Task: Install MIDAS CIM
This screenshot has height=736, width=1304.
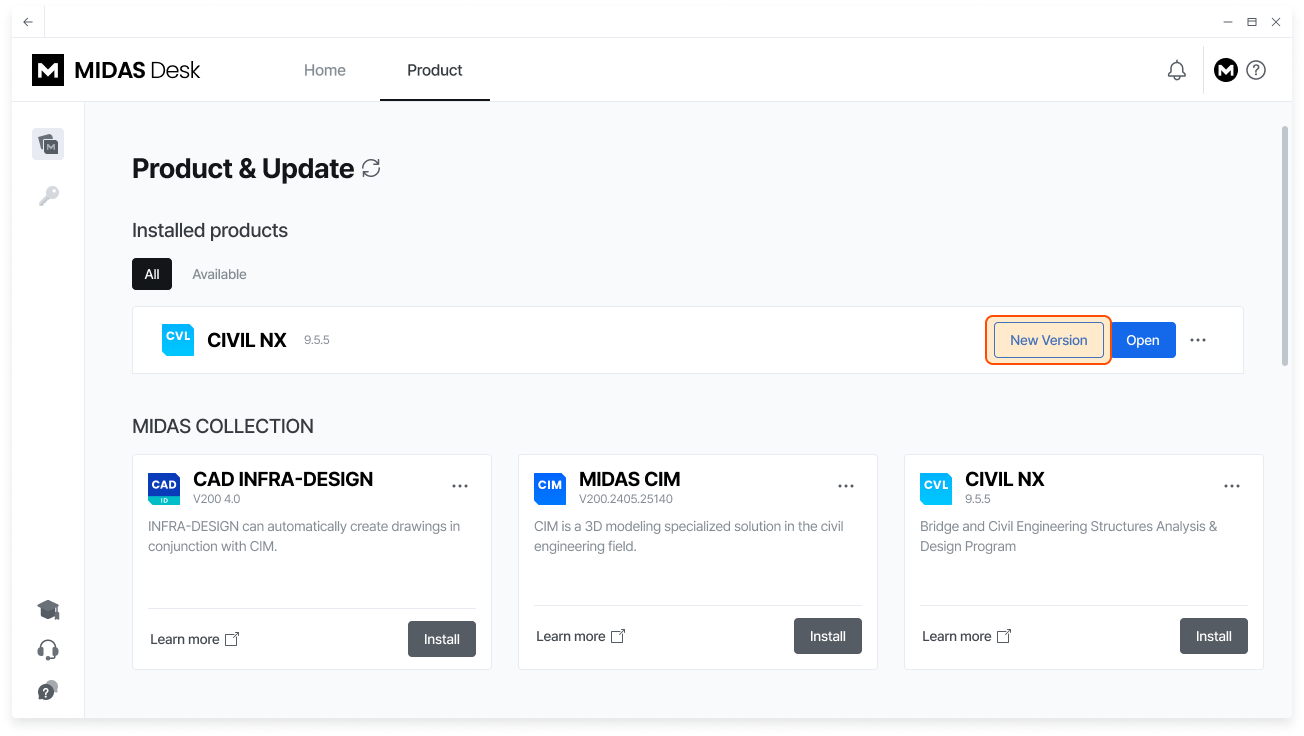Action: click(828, 636)
